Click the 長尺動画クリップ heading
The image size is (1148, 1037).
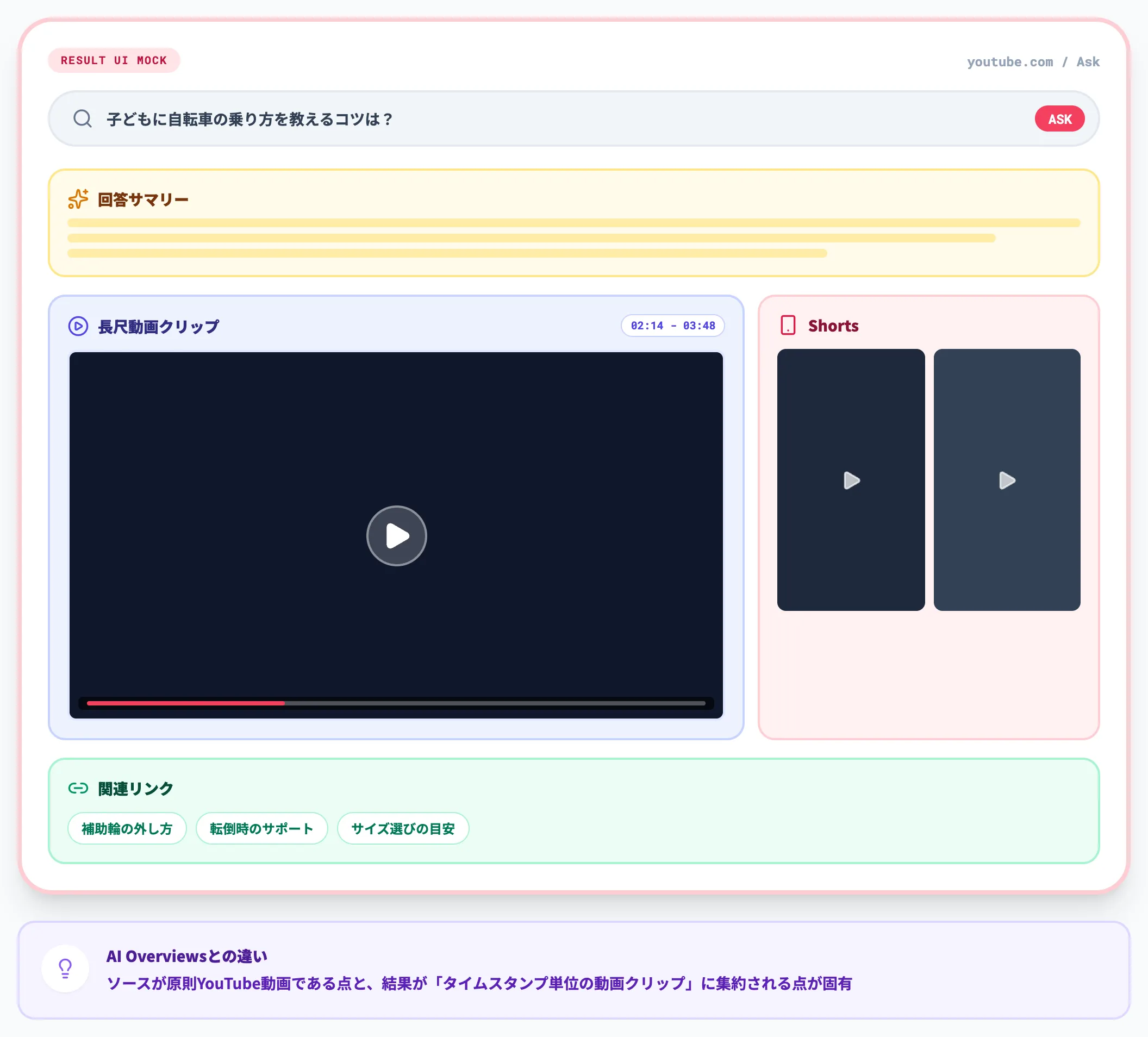point(159,326)
